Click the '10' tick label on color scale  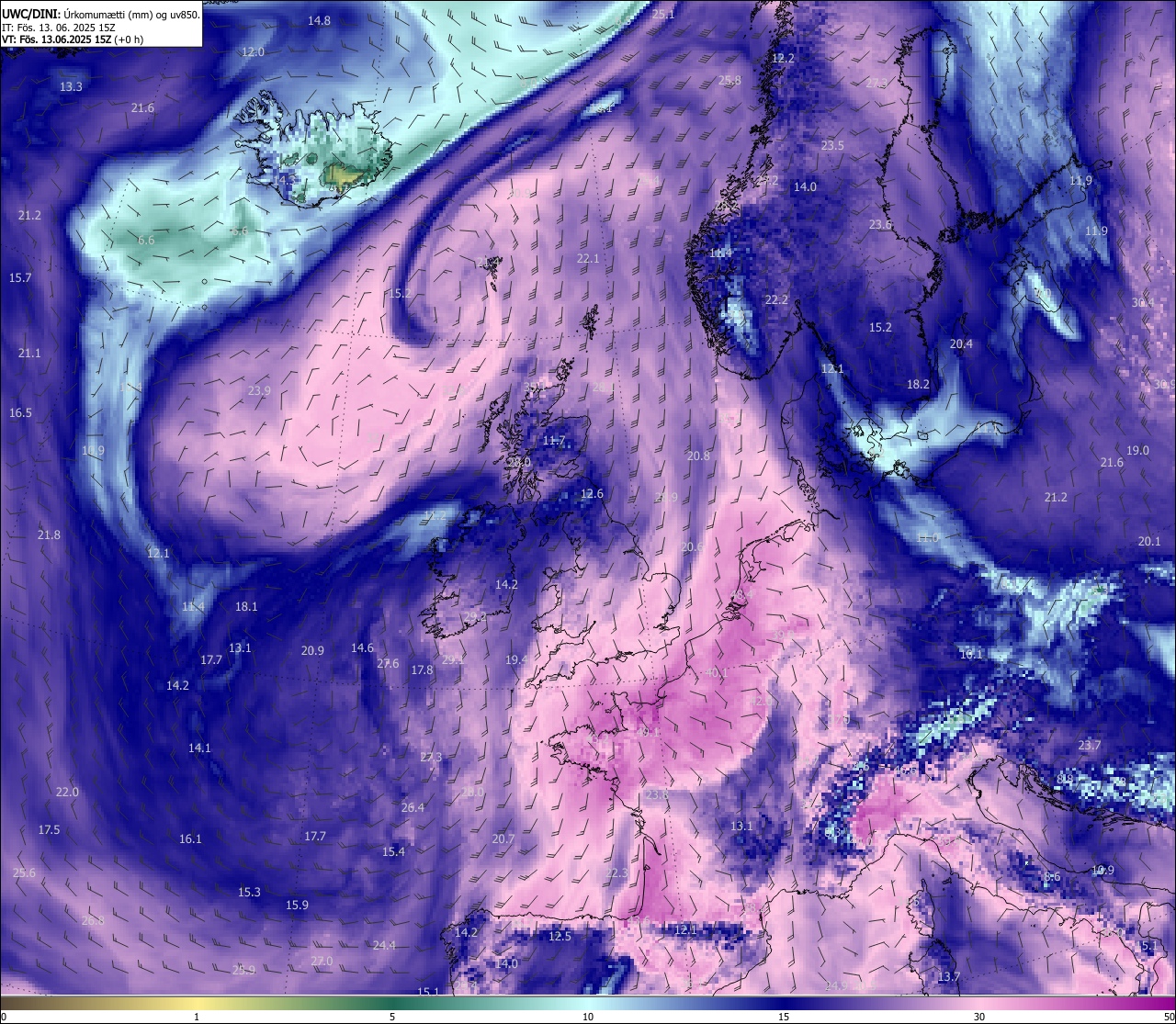[x=588, y=1017]
